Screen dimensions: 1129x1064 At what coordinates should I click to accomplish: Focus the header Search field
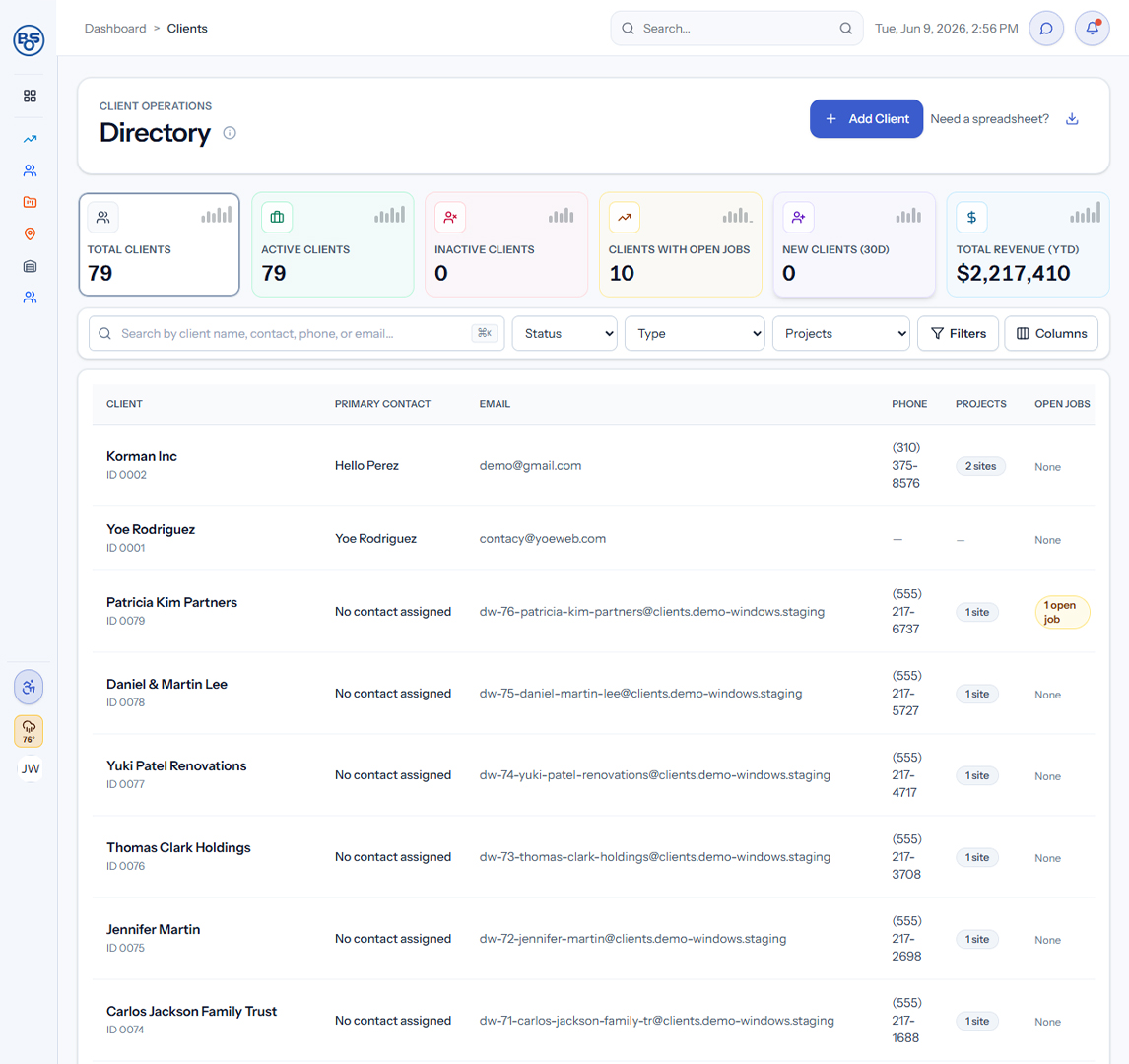click(x=737, y=28)
